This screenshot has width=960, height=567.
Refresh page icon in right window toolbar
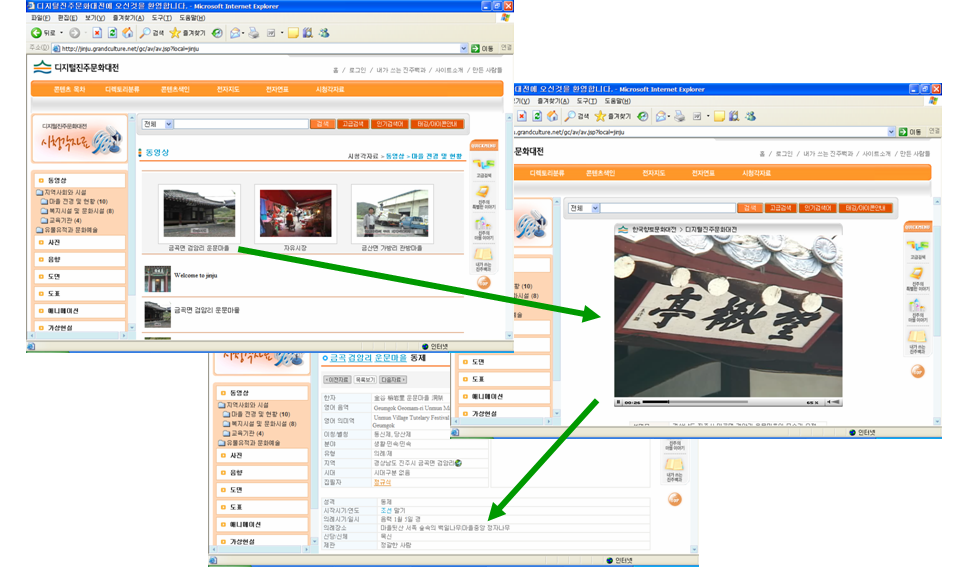pyautogui.click(x=537, y=116)
